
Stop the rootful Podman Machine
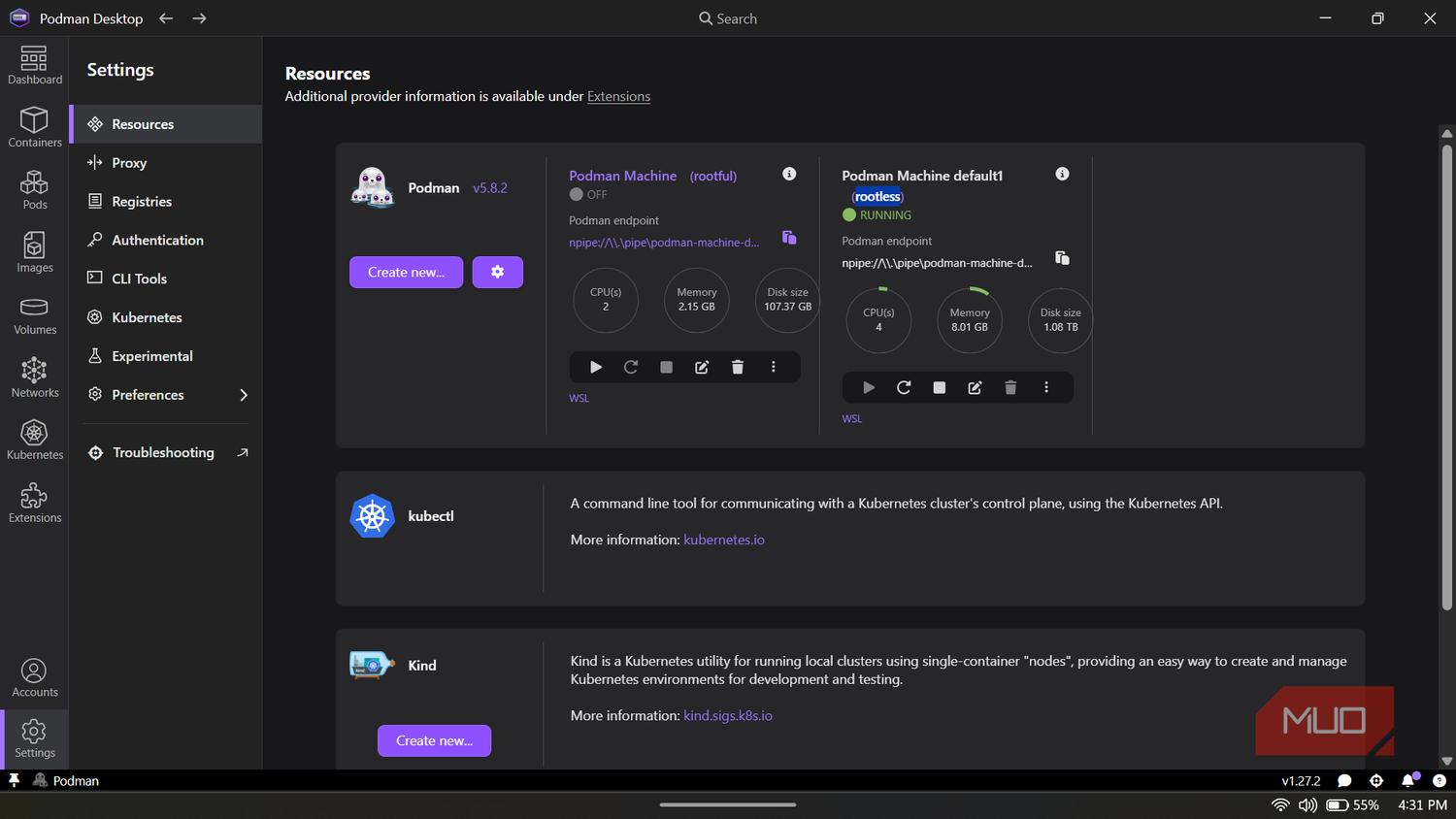click(666, 367)
